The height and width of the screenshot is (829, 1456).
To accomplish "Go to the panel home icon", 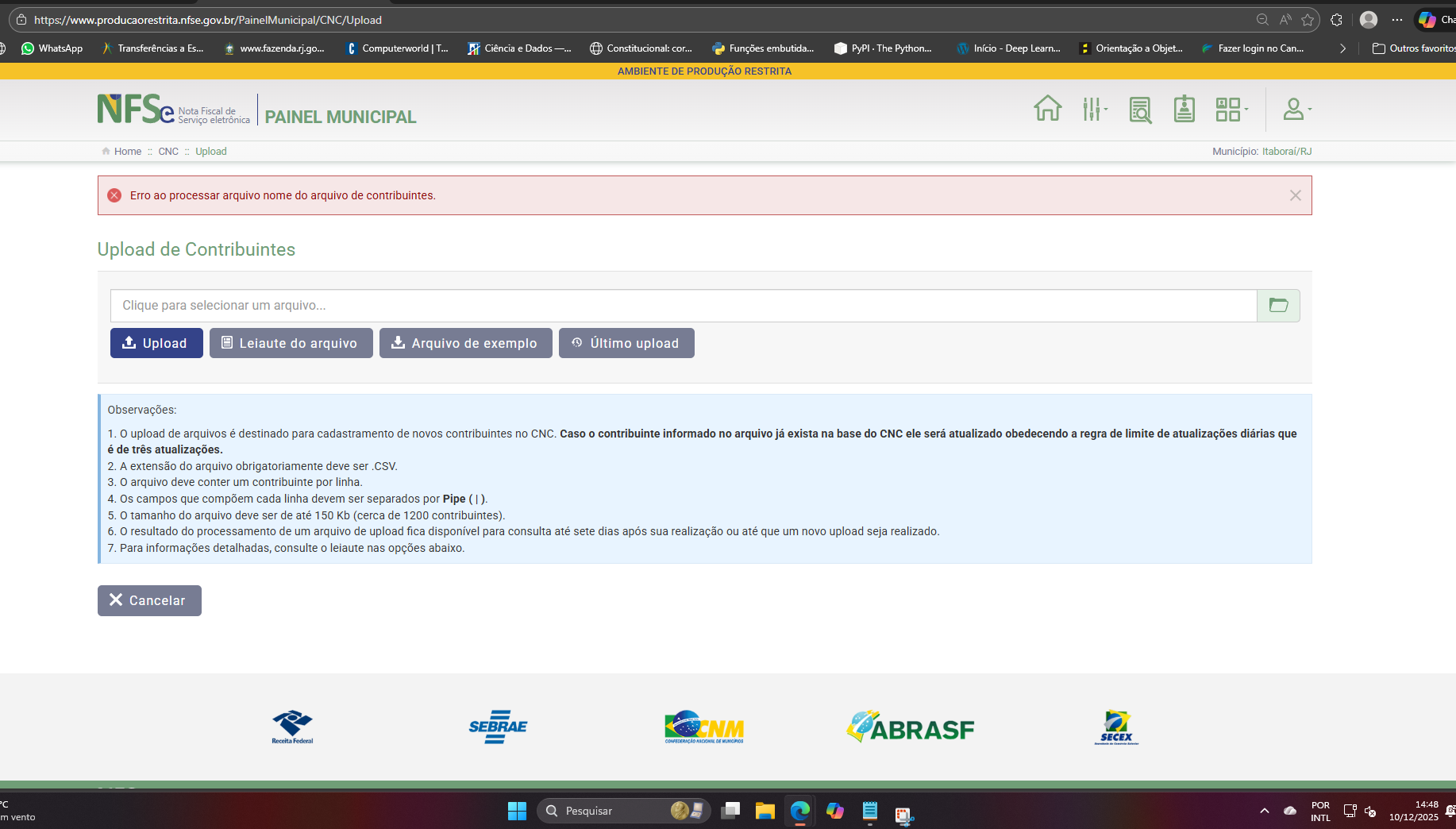I will coord(1047,109).
